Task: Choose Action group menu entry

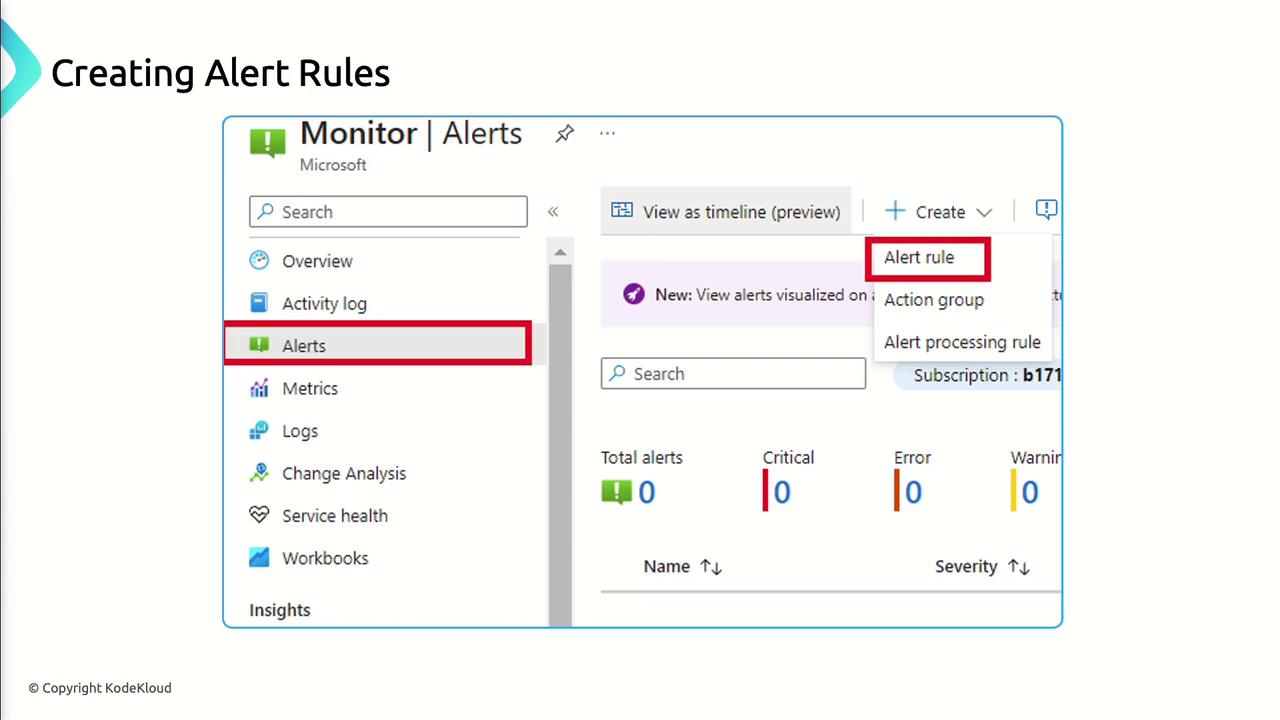Action: 933,300
